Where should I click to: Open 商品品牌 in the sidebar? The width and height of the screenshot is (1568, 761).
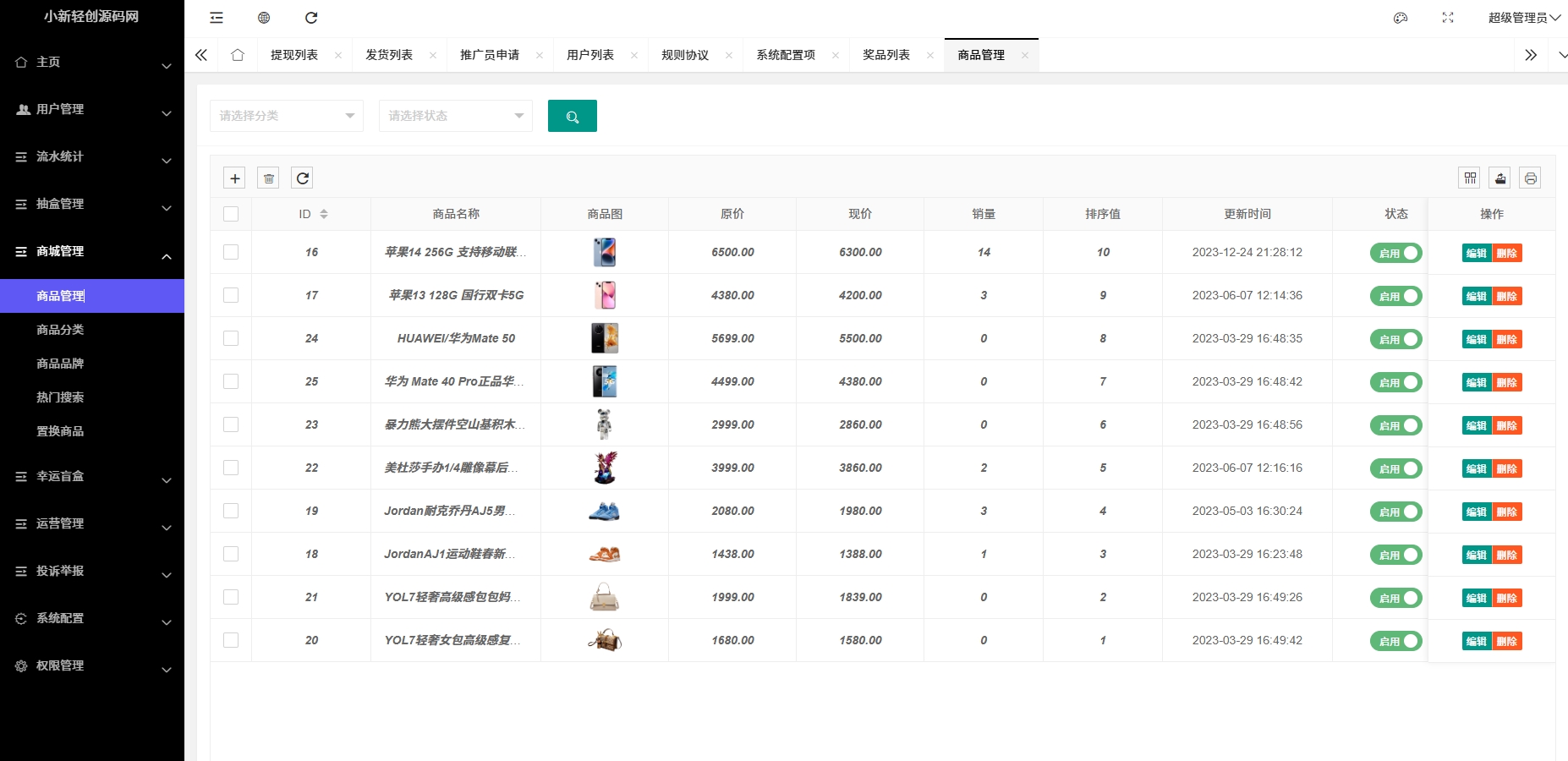click(60, 364)
